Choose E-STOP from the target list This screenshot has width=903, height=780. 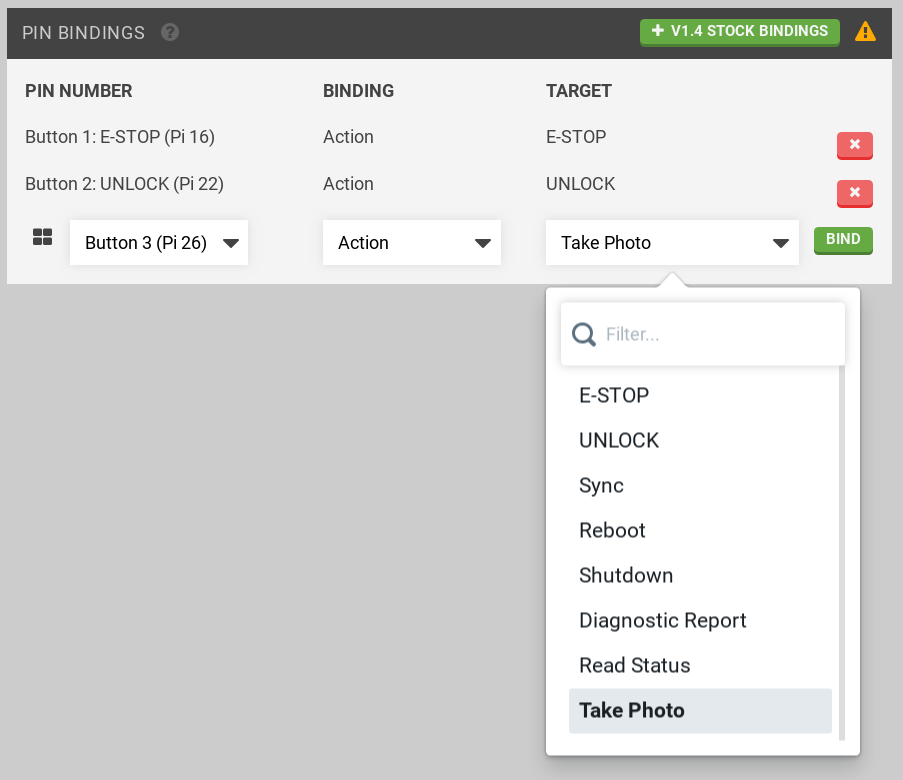[614, 395]
